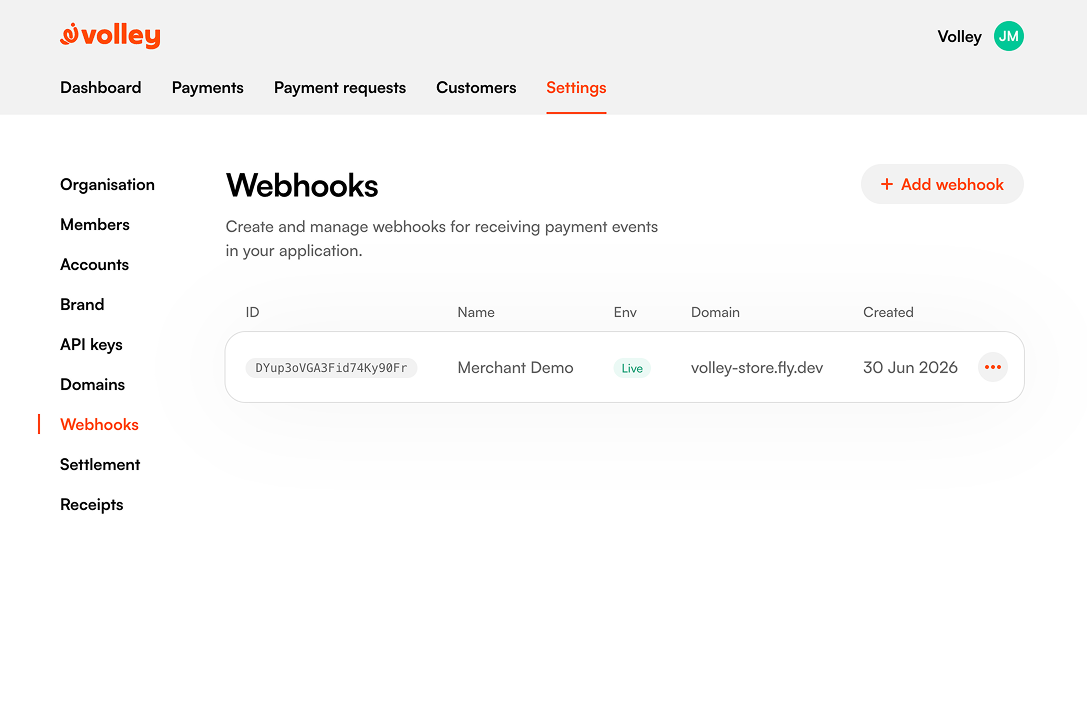
Task: Open Receipts settings
Action: [92, 505]
